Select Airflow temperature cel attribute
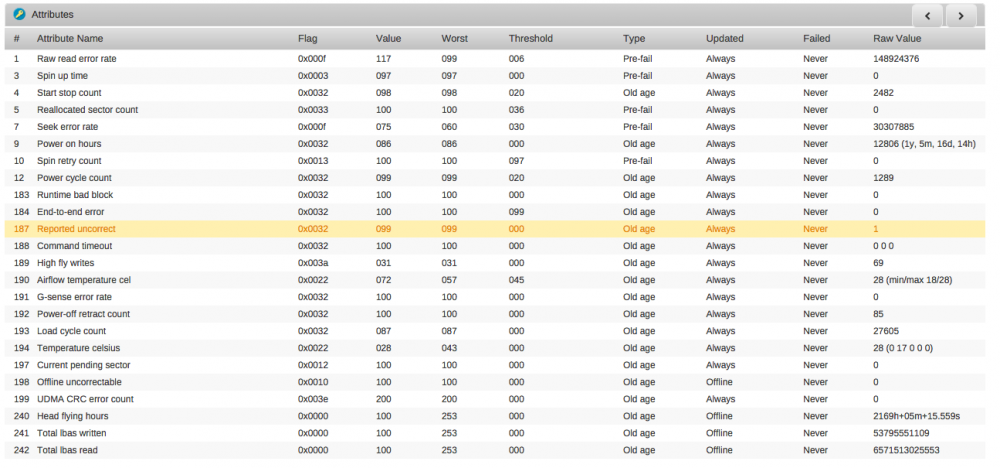This screenshot has width=1000, height=468. coord(84,280)
